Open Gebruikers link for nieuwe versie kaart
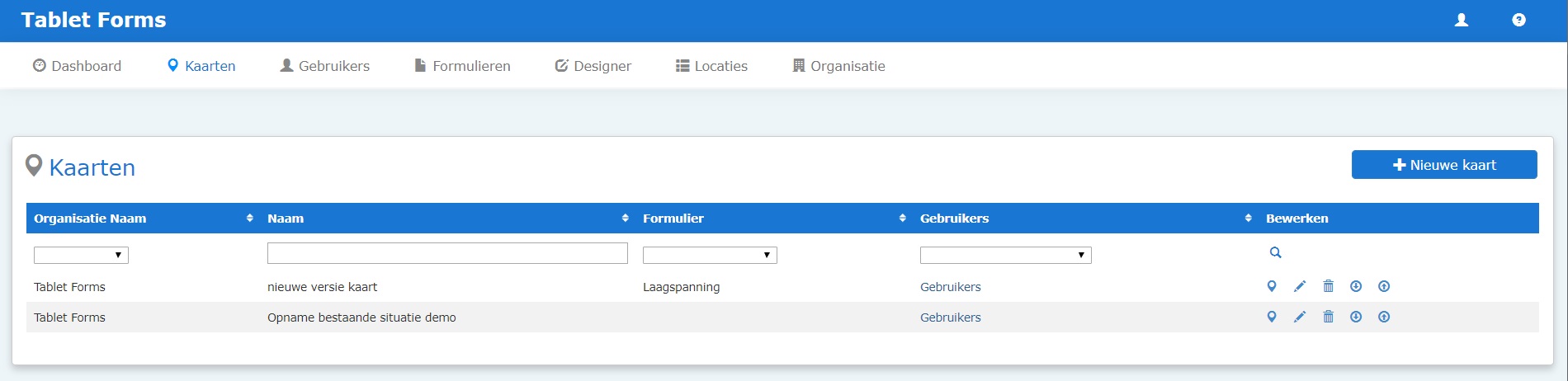The image size is (1568, 381). click(951, 287)
